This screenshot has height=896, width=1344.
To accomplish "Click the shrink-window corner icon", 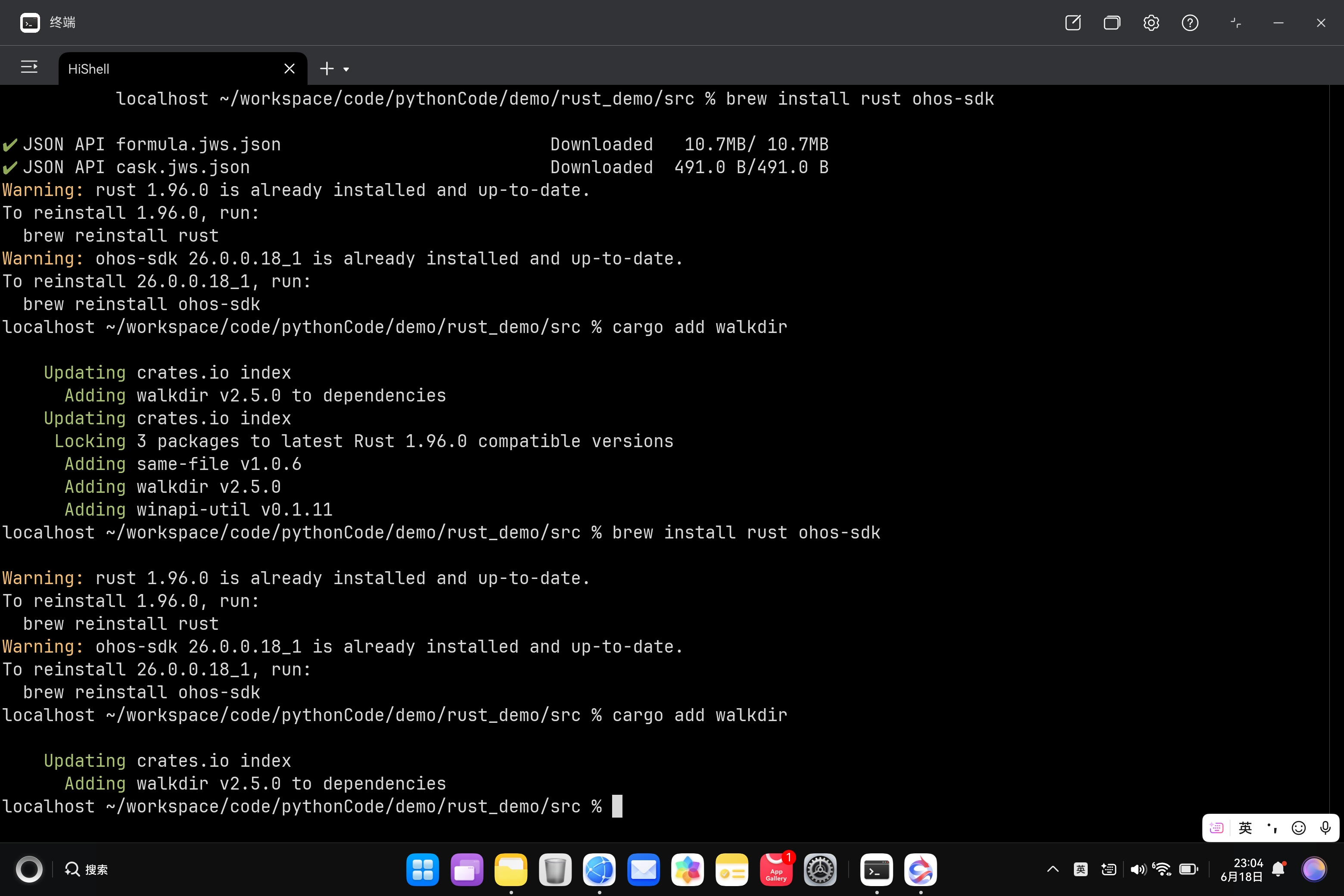I will (1235, 23).
